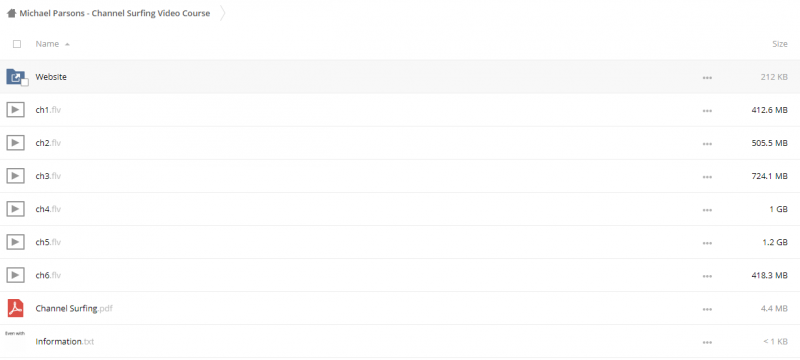
Task: Sort files by Size column
Action: click(780, 44)
